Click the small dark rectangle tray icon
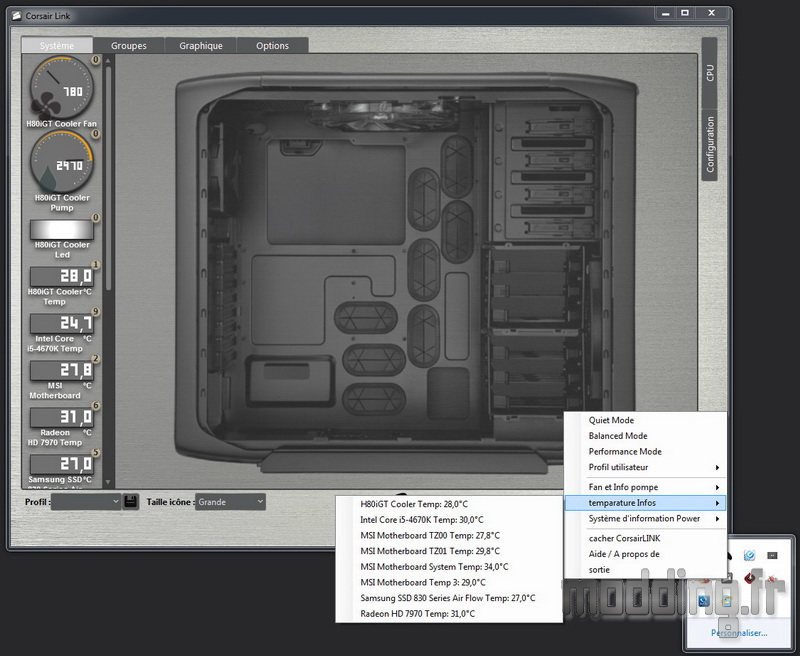Screen dimensions: 800x656 tap(772, 555)
